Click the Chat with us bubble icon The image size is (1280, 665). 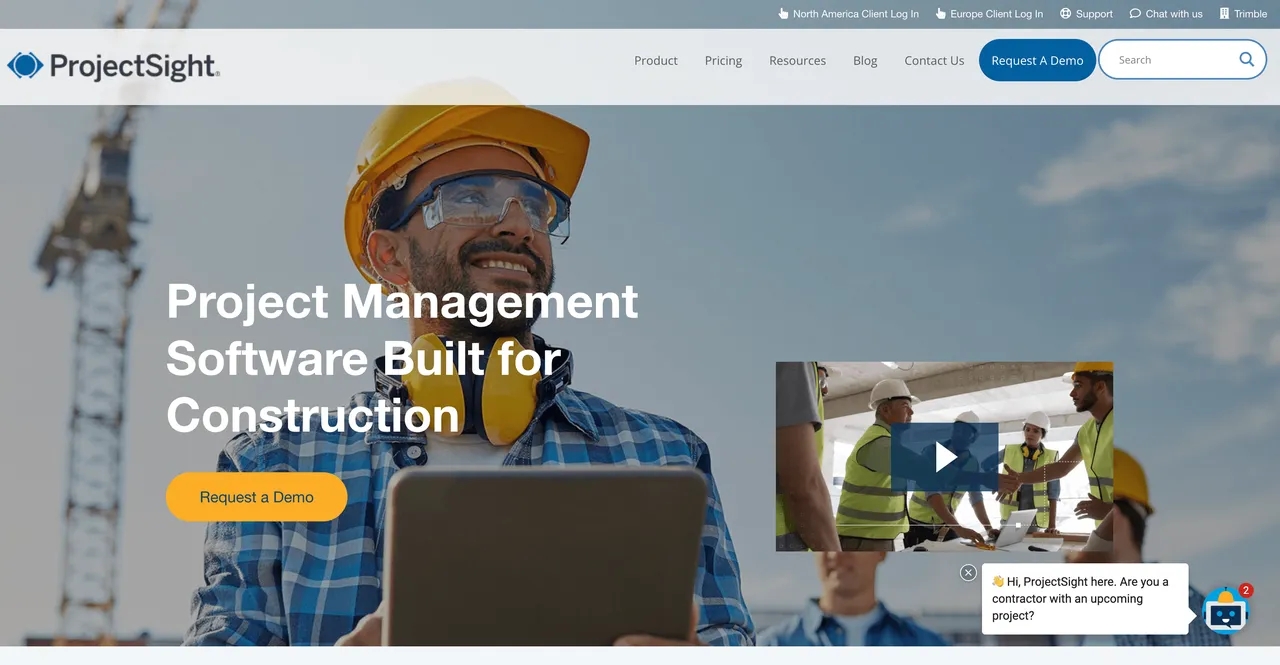(x=1135, y=14)
